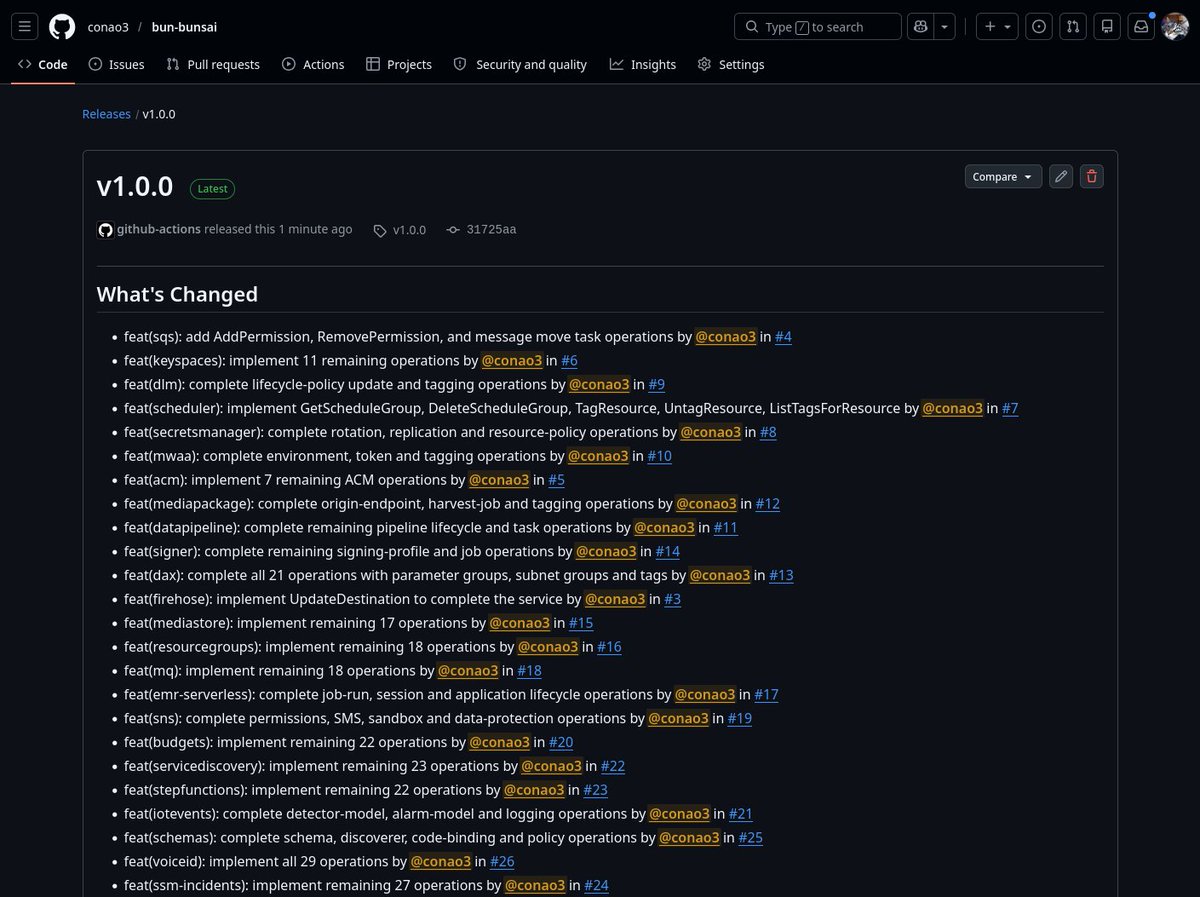Click the github-actions avatar icon
Image resolution: width=1200 pixels, height=897 pixels.
click(x=105, y=230)
